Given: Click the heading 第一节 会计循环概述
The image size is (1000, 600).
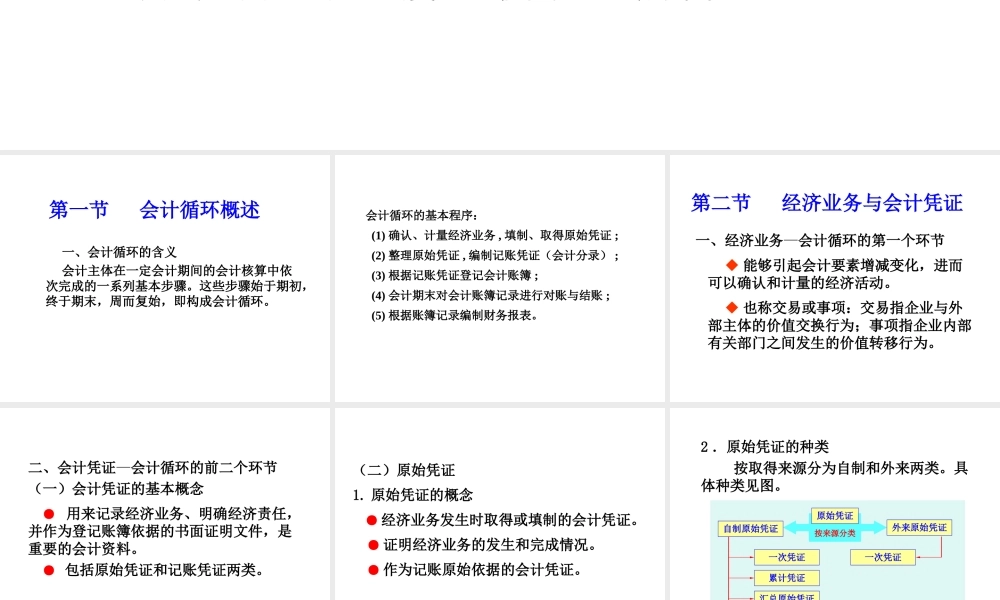Looking at the screenshot, I should tap(154, 210).
